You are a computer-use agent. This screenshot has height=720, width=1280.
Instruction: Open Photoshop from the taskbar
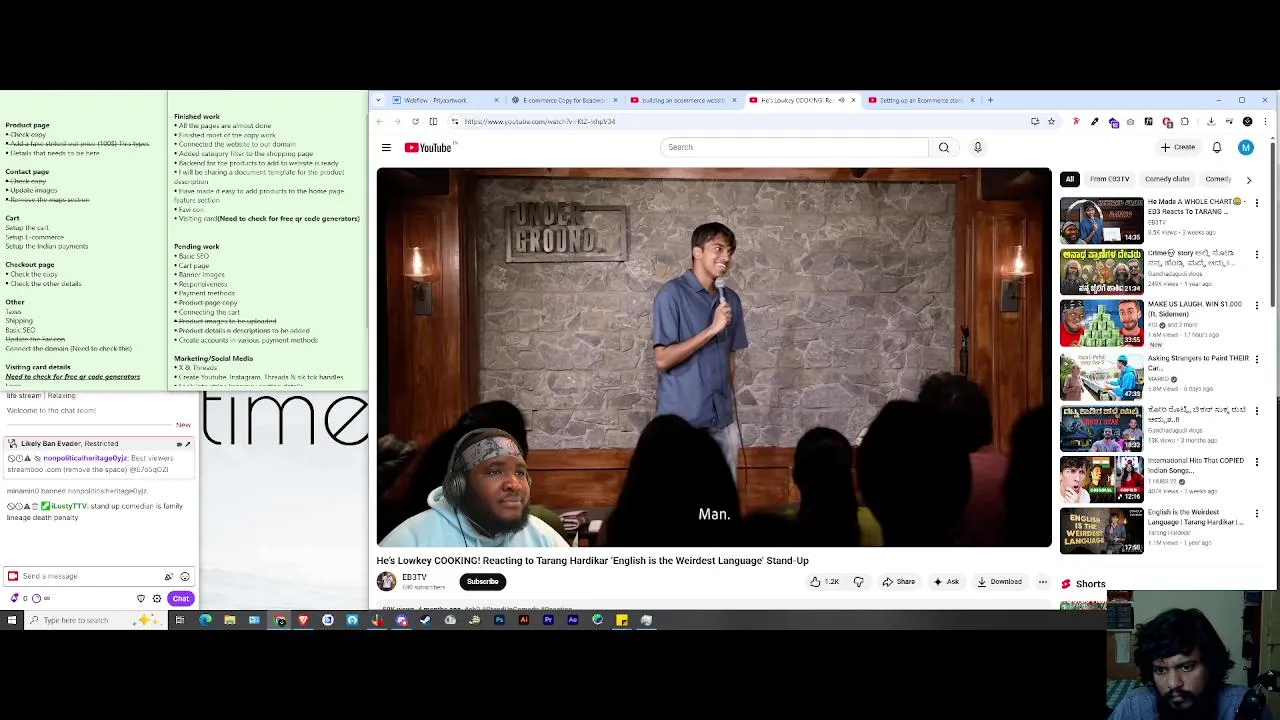pos(499,620)
